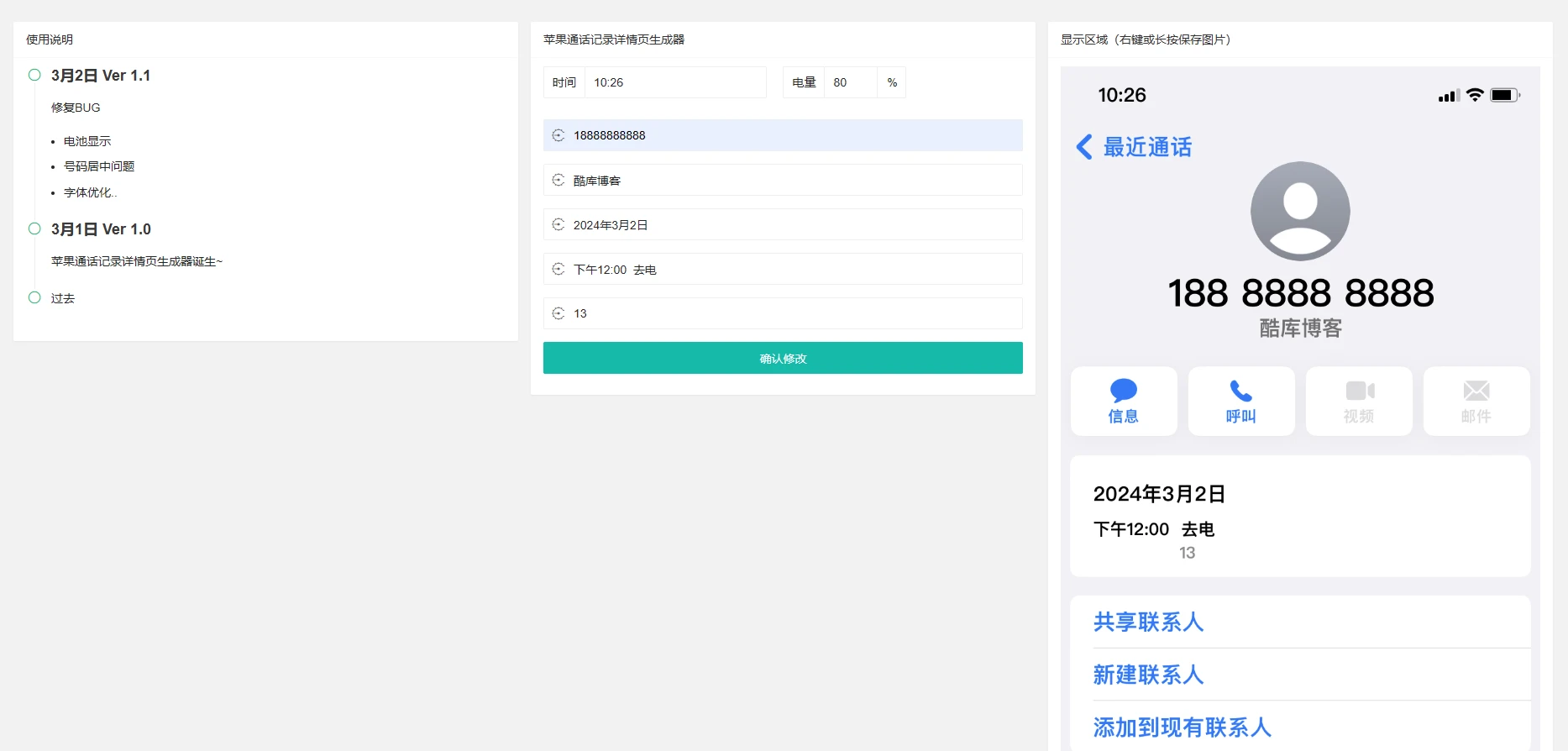Click the preview status time 10:26
Screen dimensions: 1568x751
click(1122, 95)
